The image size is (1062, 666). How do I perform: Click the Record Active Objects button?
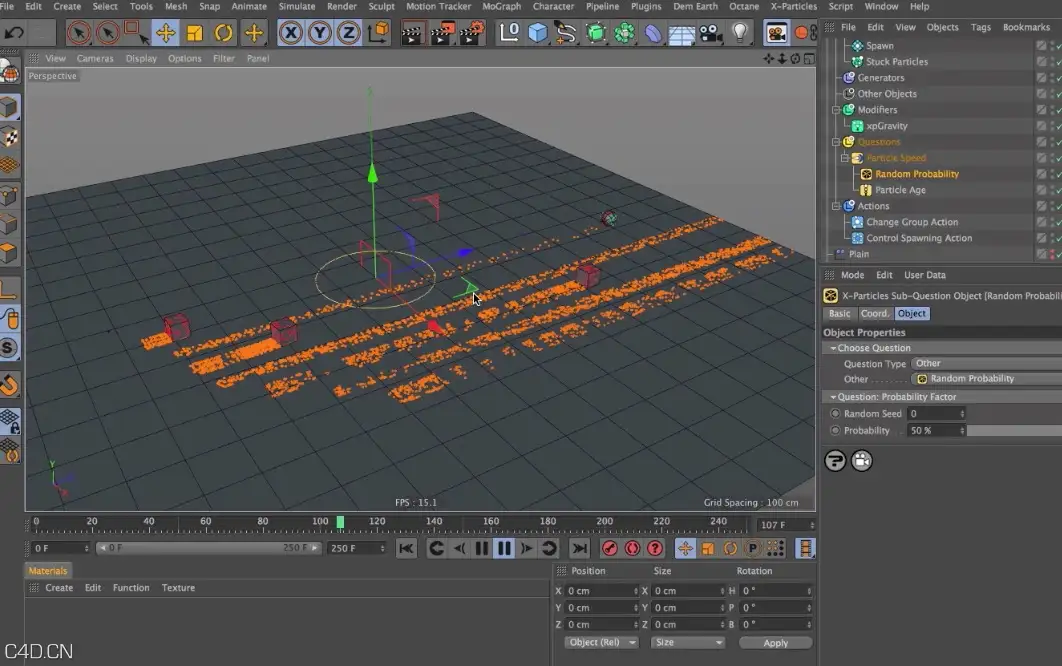610,548
